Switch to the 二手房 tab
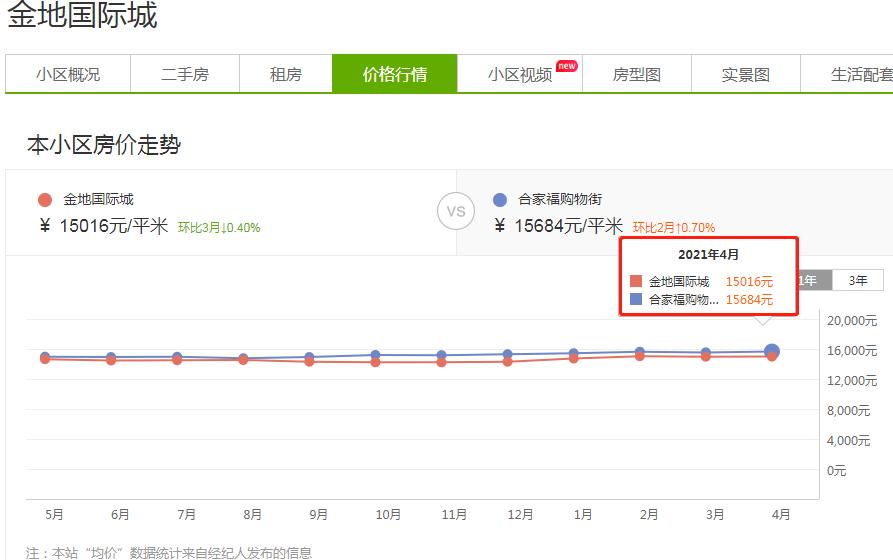The height and width of the screenshot is (560, 893). 185,74
